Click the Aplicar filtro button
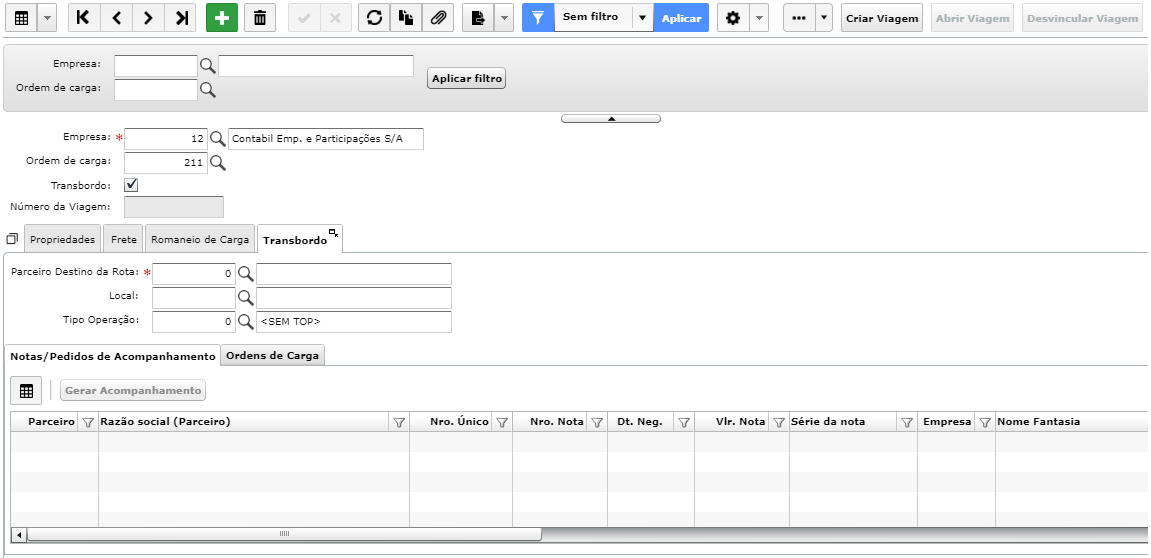Screen dimensions: 1151x558 pyautogui.click(x=467, y=79)
